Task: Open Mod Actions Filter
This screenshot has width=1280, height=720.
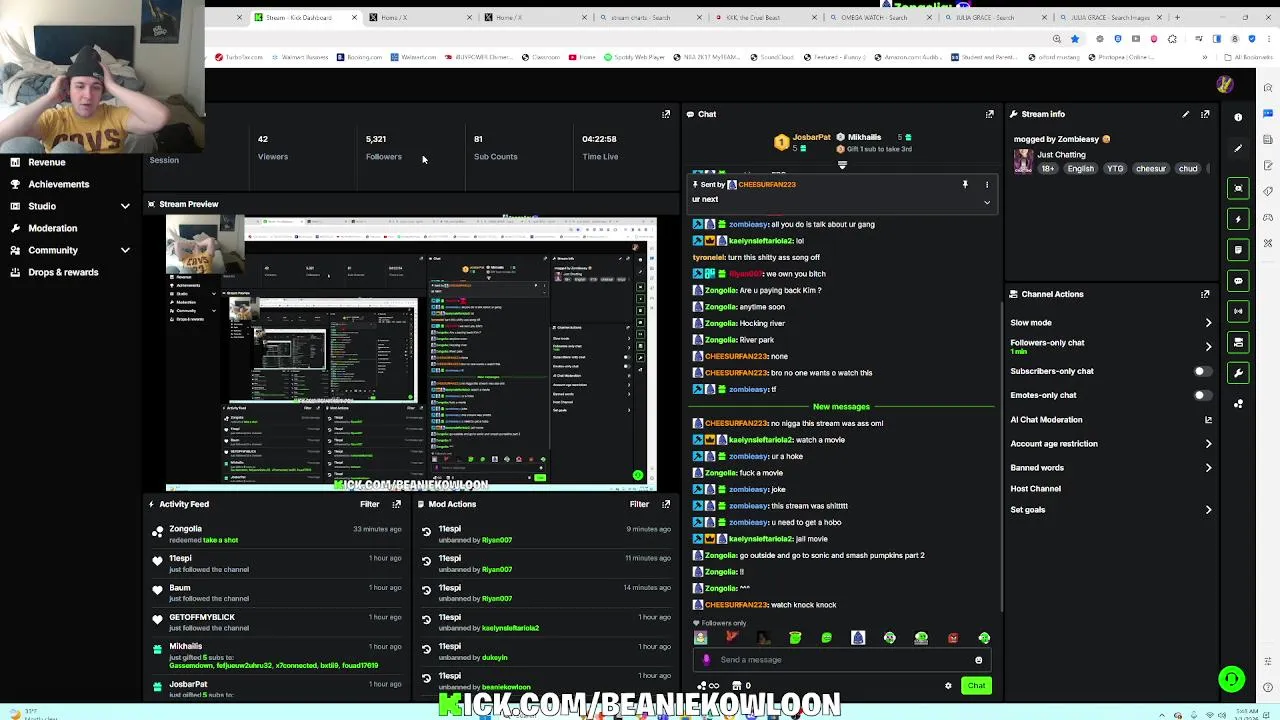Action: [638, 504]
